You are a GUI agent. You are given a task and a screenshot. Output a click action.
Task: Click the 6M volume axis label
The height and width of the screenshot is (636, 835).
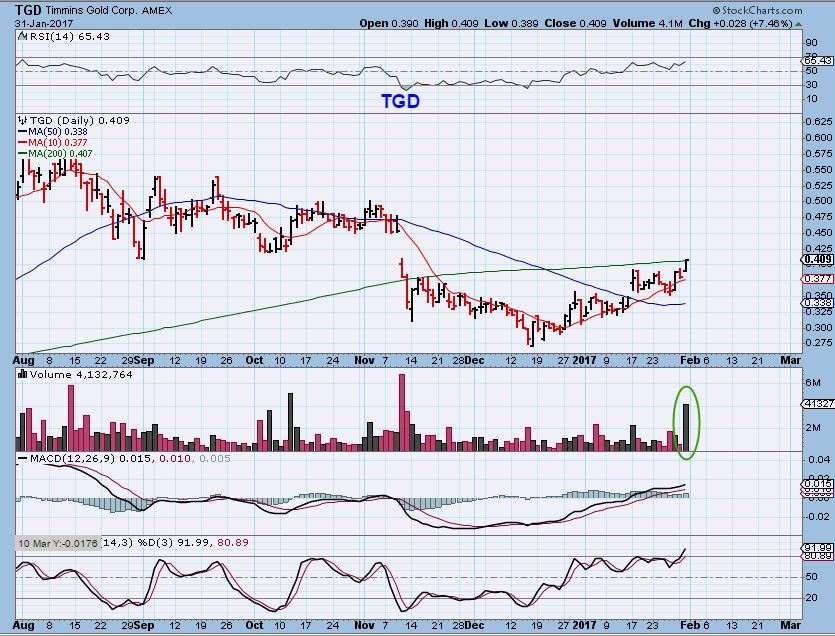point(813,382)
